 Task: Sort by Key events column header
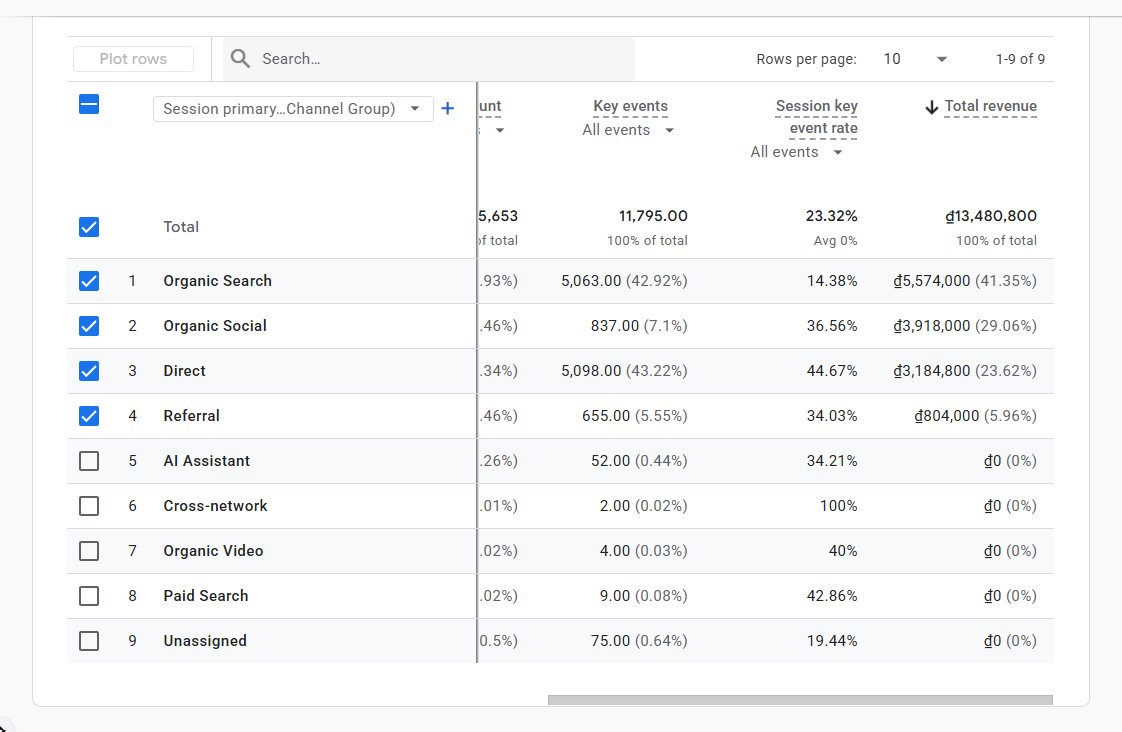tap(630, 106)
